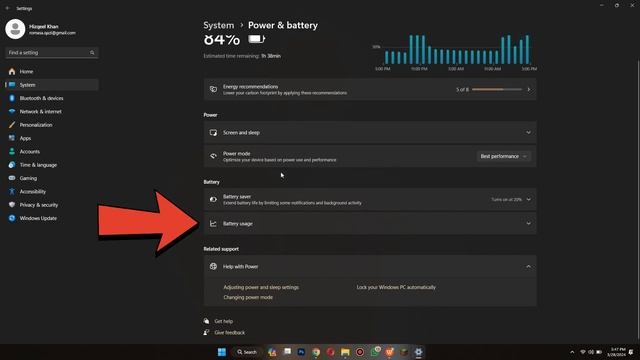Click the Wi-Fi icon in the system tray

tap(583, 352)
